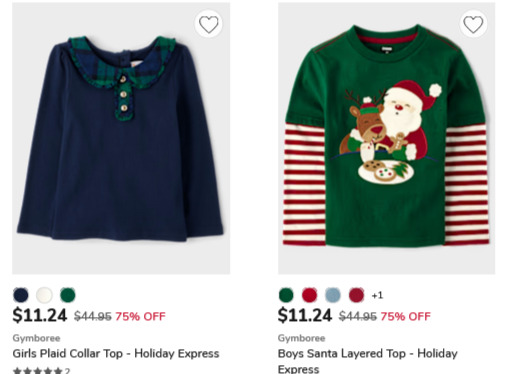Pick green swatch for Plaid Collar Top

click(x=68, y=295)
